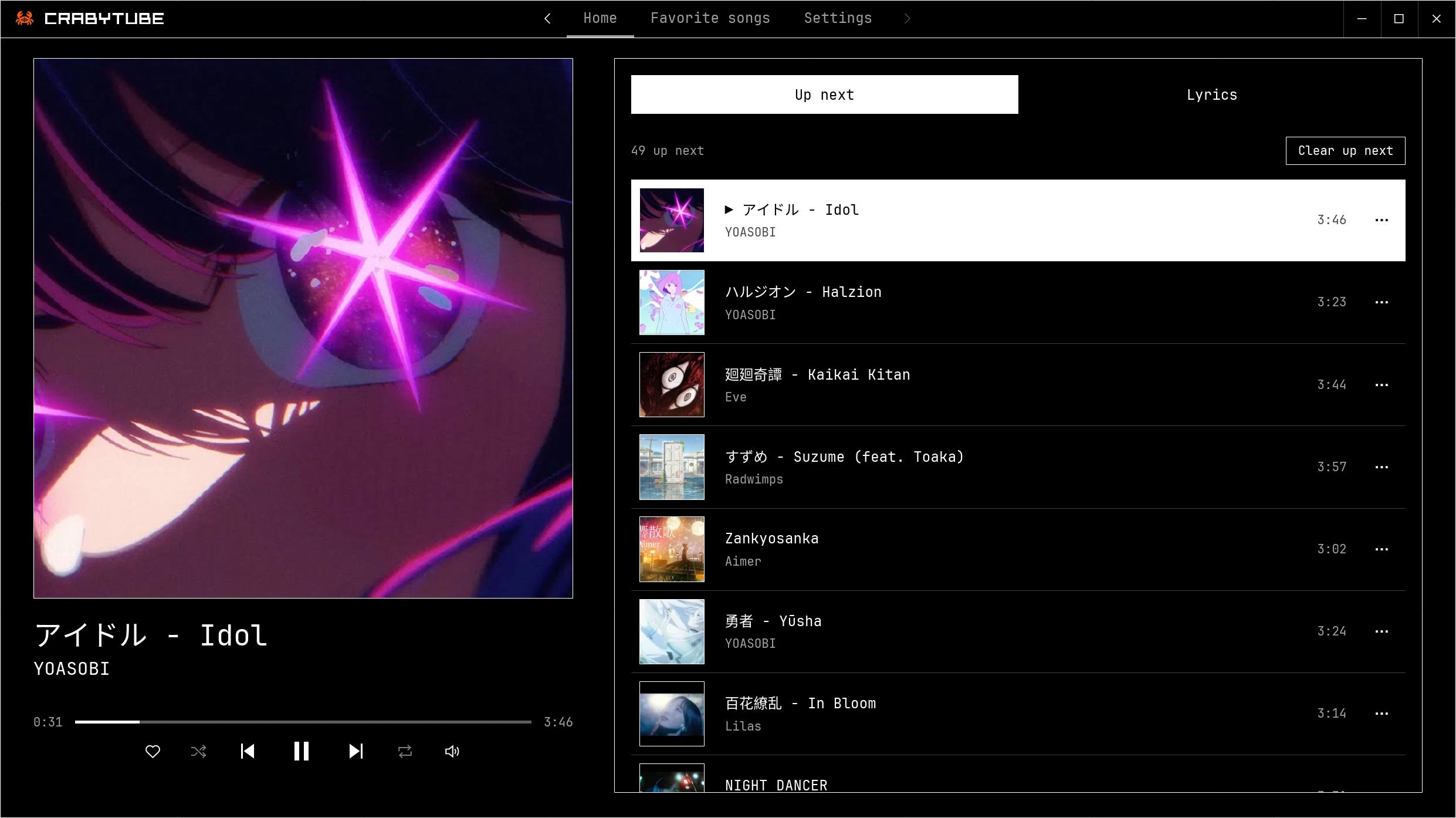Minimize the Crabytube window
1456x818 pixels.
(x=1362, y=19)
